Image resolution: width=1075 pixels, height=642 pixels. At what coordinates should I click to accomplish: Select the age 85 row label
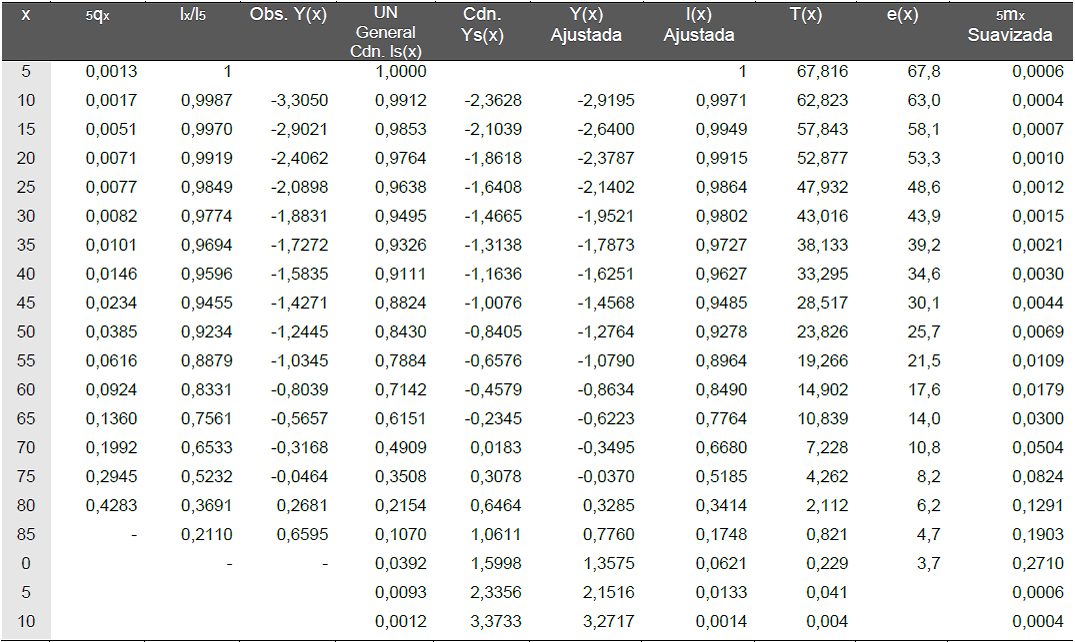26,534
